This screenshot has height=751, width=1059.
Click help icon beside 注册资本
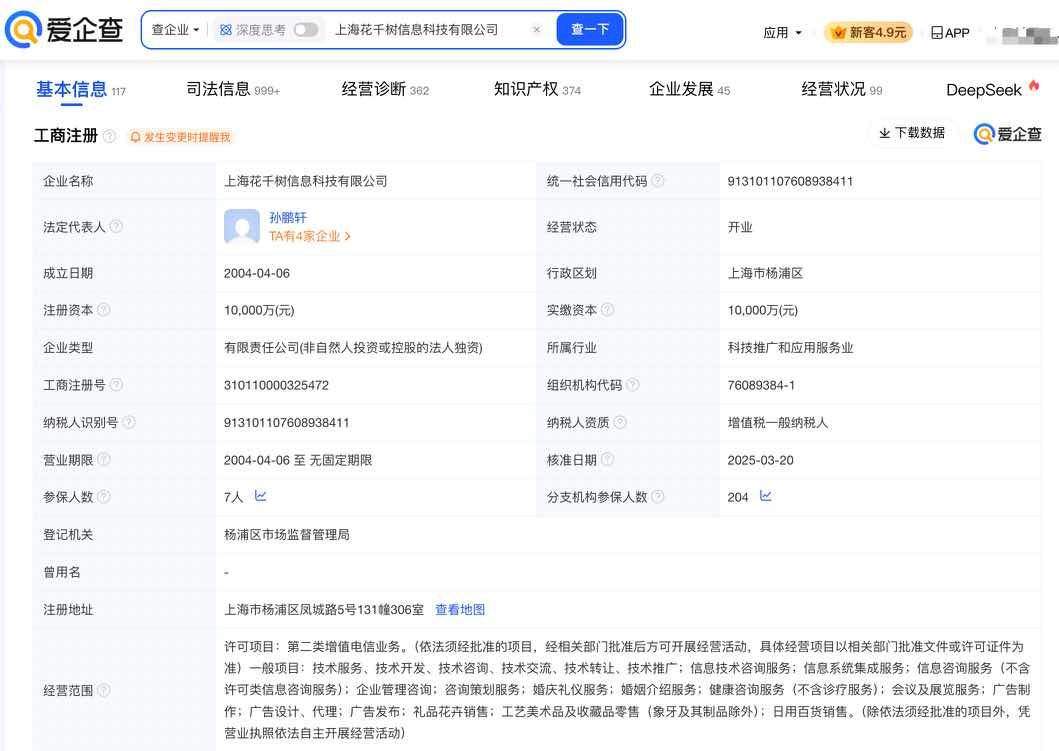(103, 309)
